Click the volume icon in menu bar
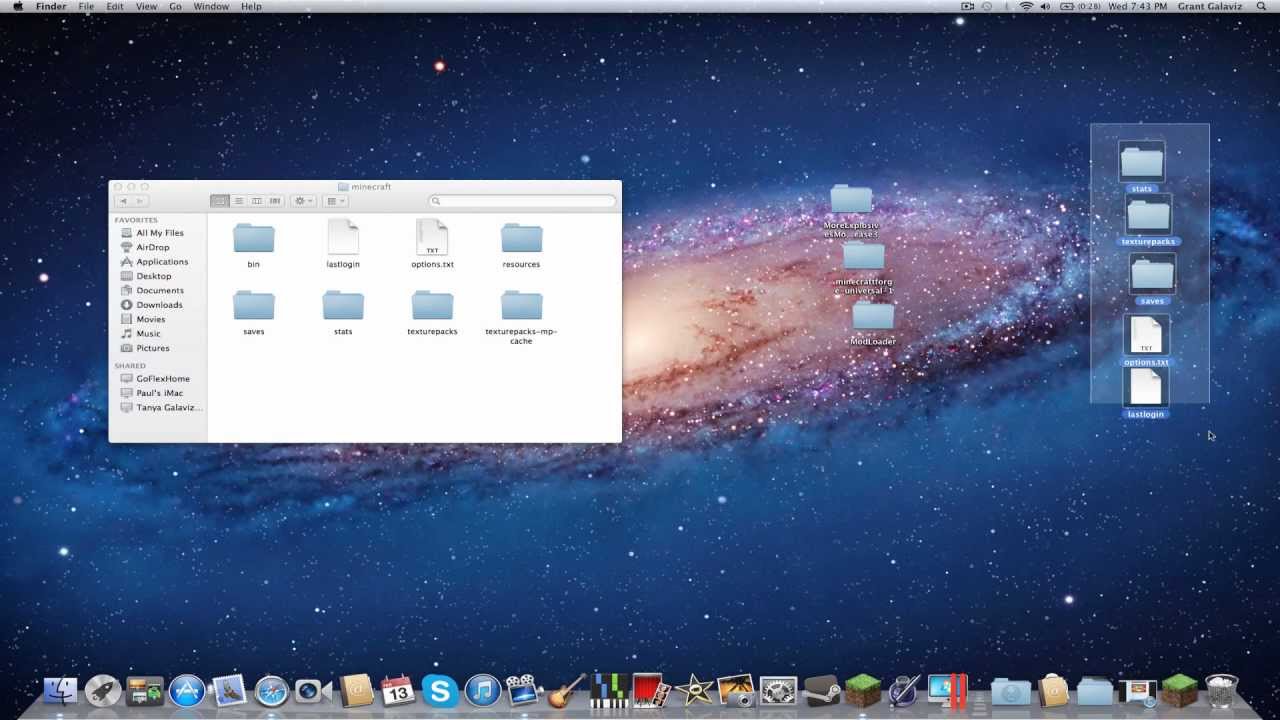Viewport: 1280px width, 720px height. (1046, 6)
